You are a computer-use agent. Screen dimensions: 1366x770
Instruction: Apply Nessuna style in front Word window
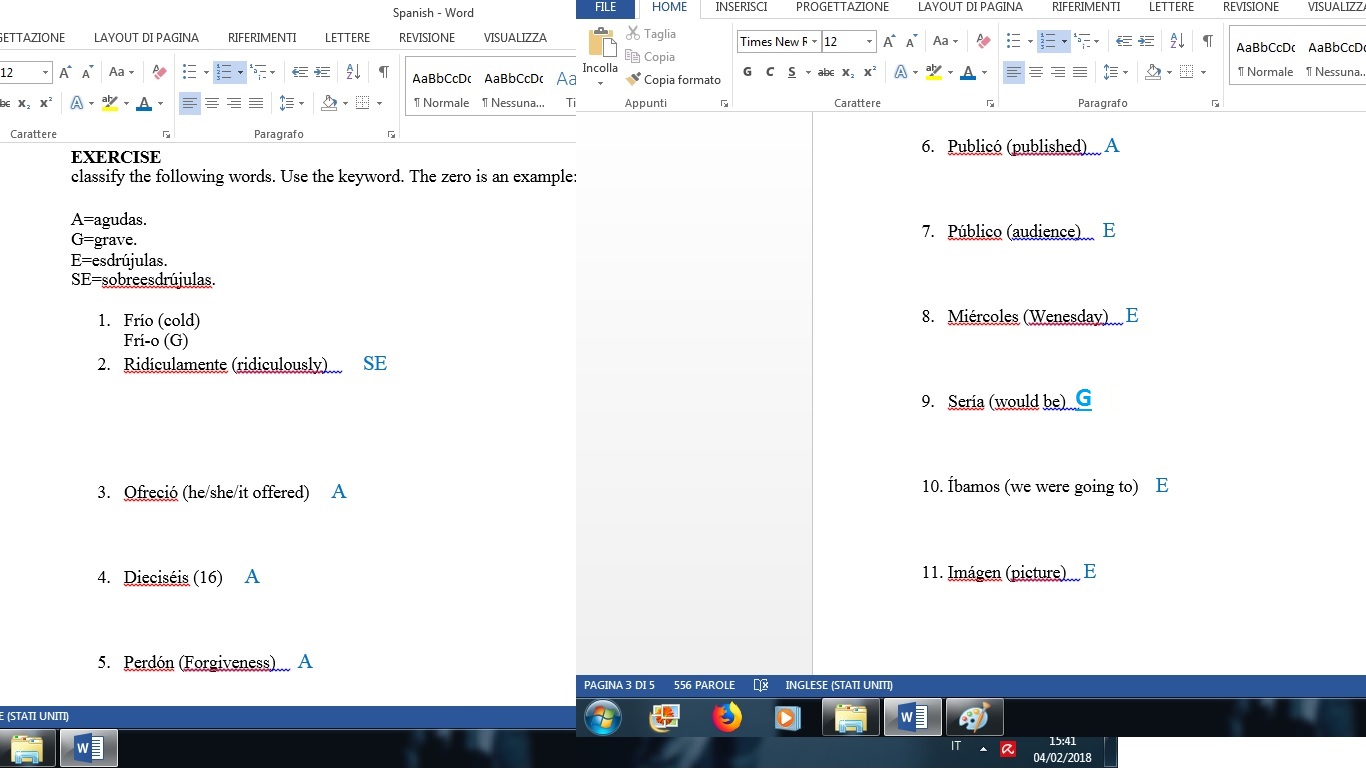[1335, 60]
